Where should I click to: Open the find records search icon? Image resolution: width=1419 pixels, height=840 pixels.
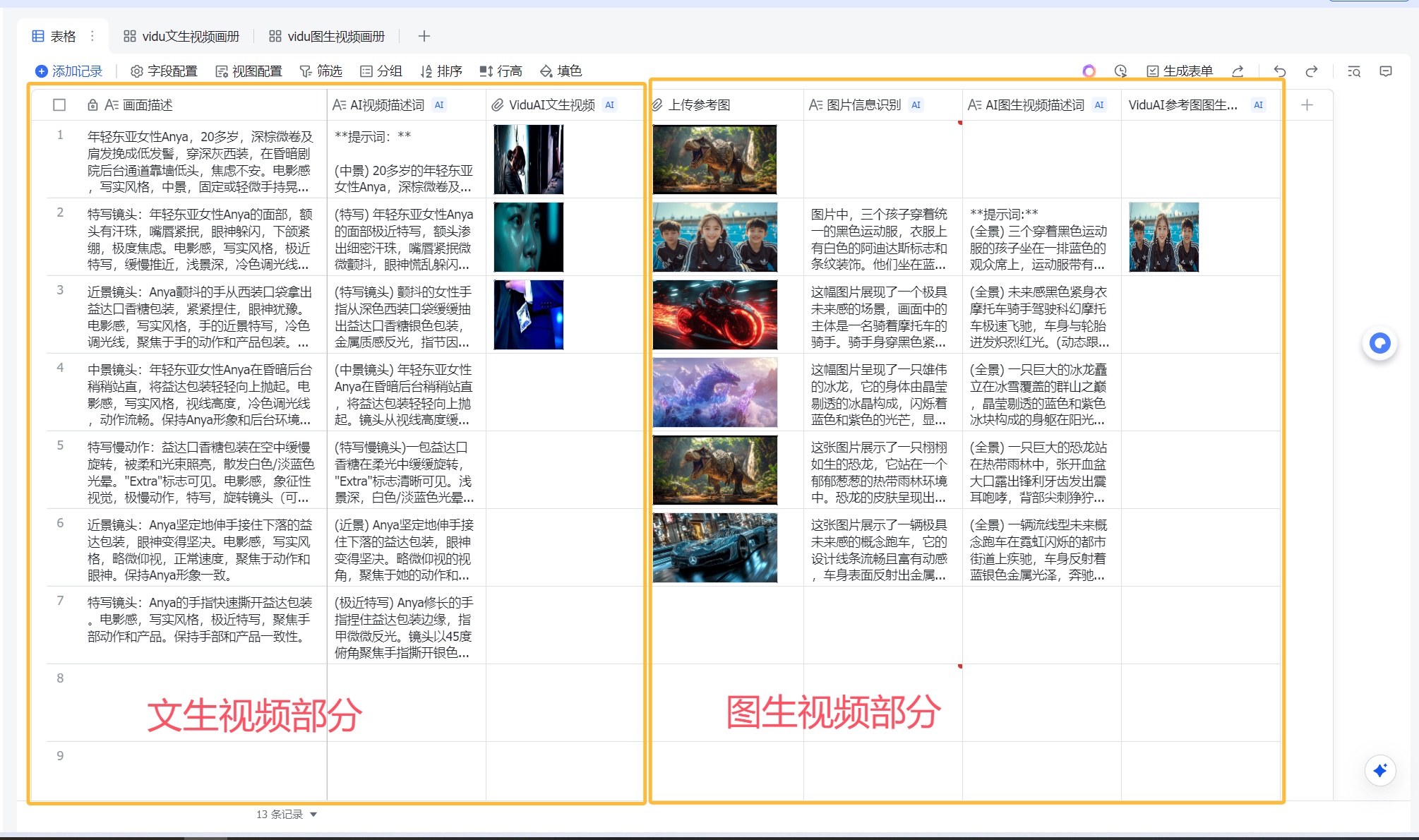coord(1353,71)
